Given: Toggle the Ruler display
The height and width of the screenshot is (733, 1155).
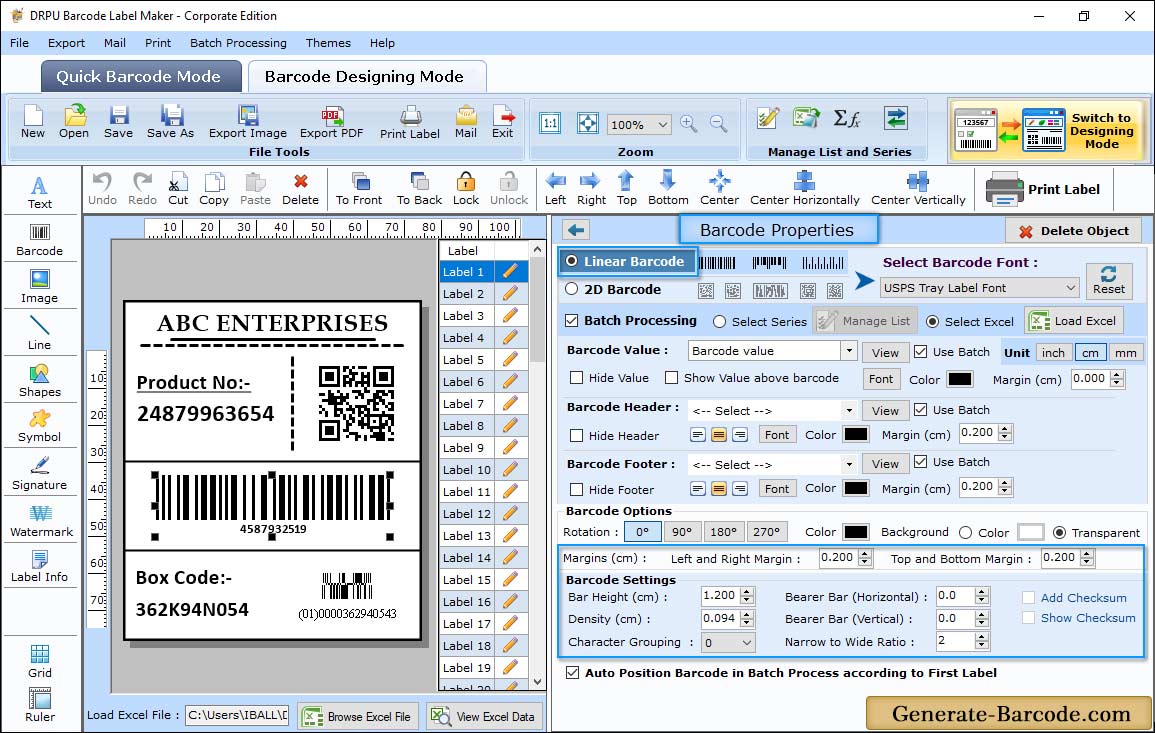Looking at the screenshot, I should 40,705.
